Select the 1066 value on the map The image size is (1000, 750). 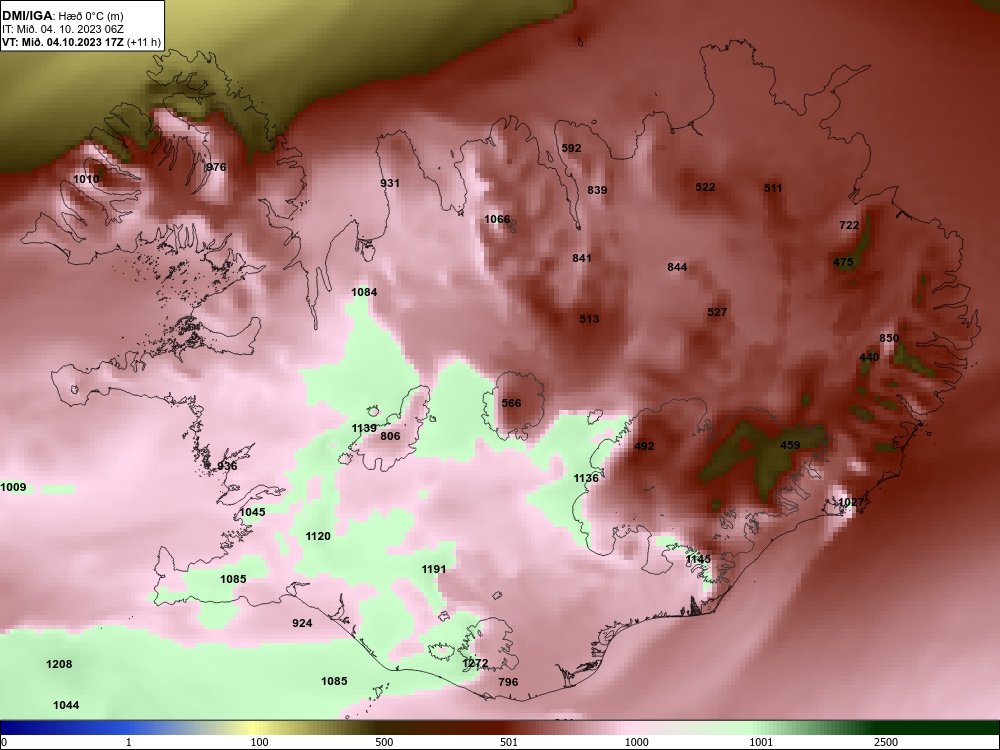pos(497,220)
